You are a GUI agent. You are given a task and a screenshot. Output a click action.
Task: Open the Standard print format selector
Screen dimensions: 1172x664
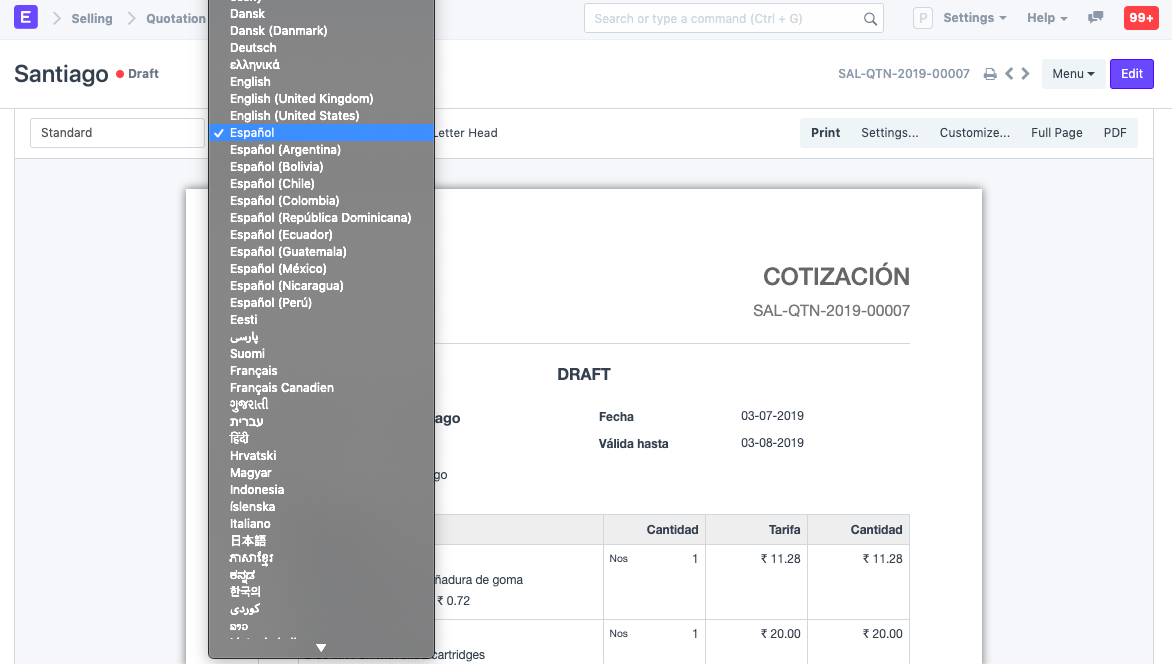[x=117, y=133]
